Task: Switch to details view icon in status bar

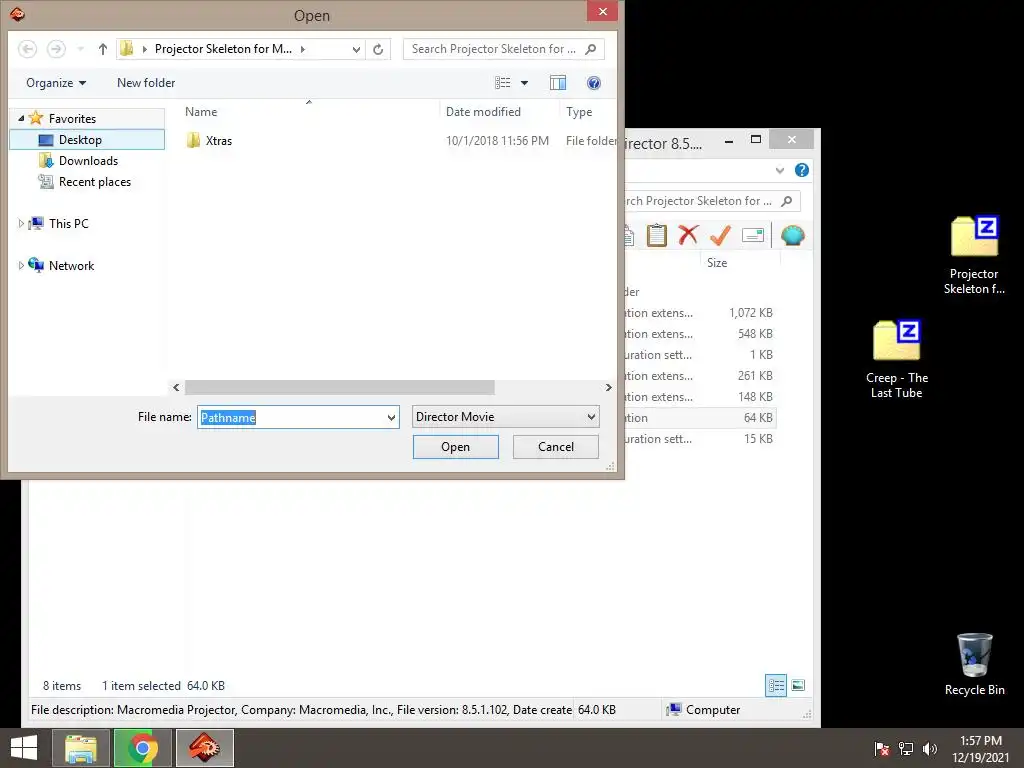Action: [776, 685]
